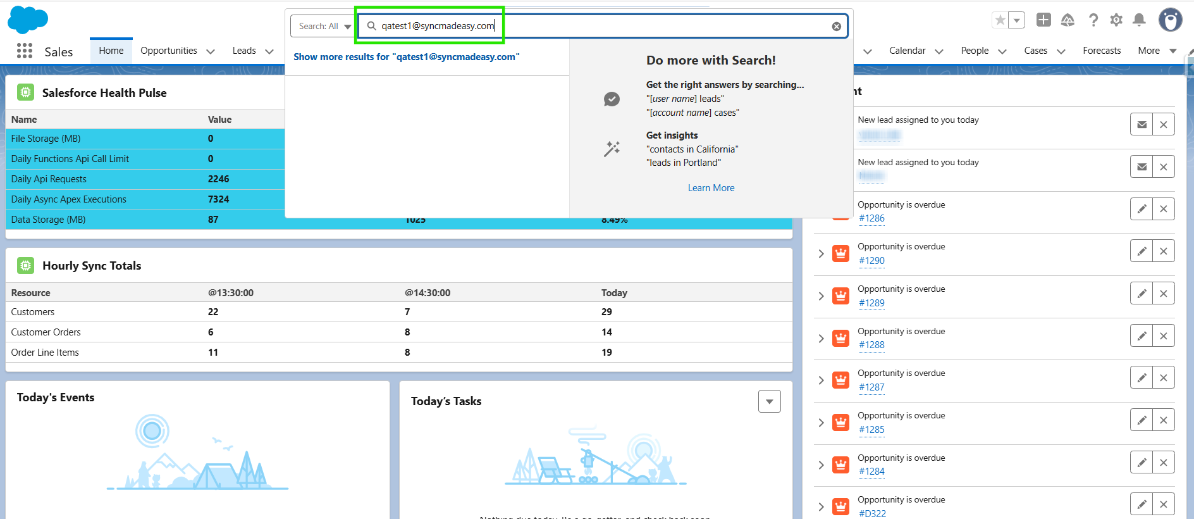The image size is (1194, 519).
Task: Open the Help question mark
Action: tap(1093, 21)
